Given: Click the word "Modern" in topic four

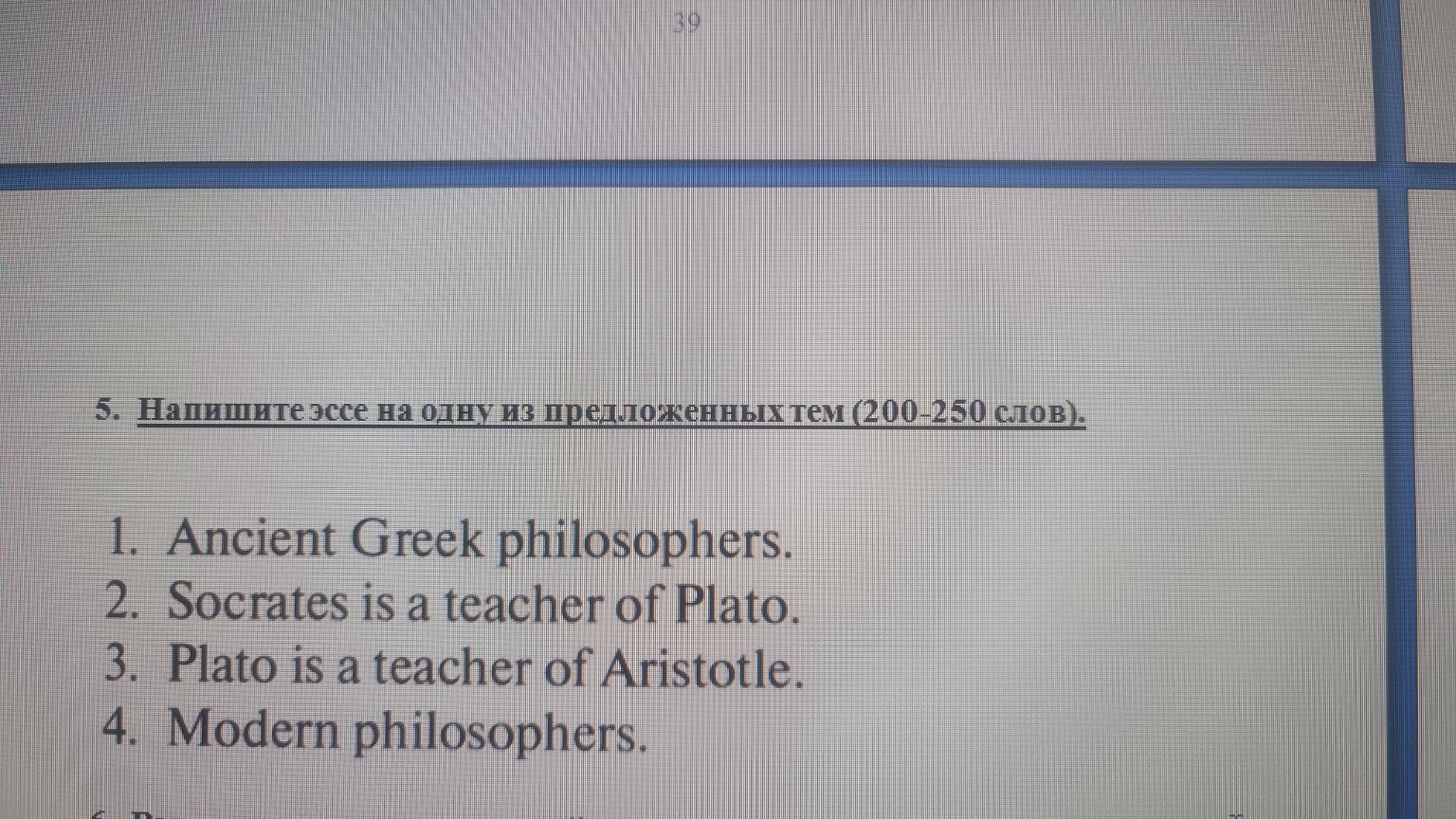Looking at the screenshot, I should pyautogui.click(x=253, y=728).
